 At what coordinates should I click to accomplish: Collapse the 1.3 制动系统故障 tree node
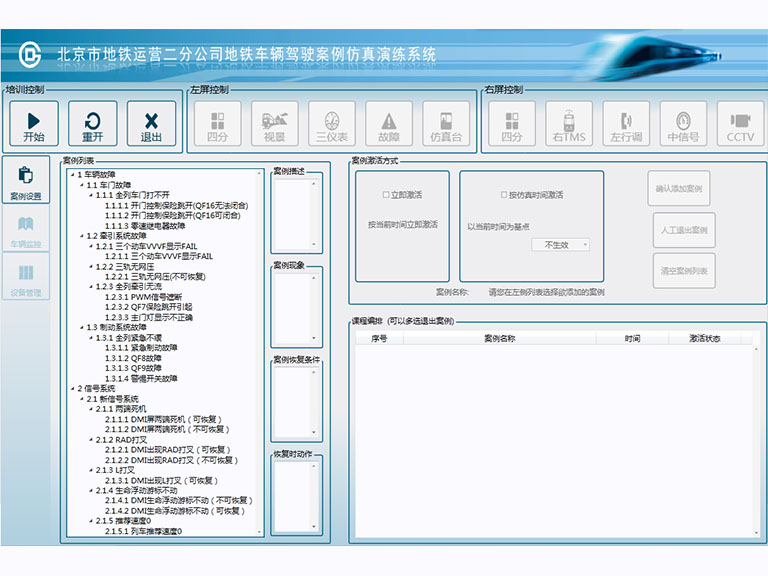point(82,327)
